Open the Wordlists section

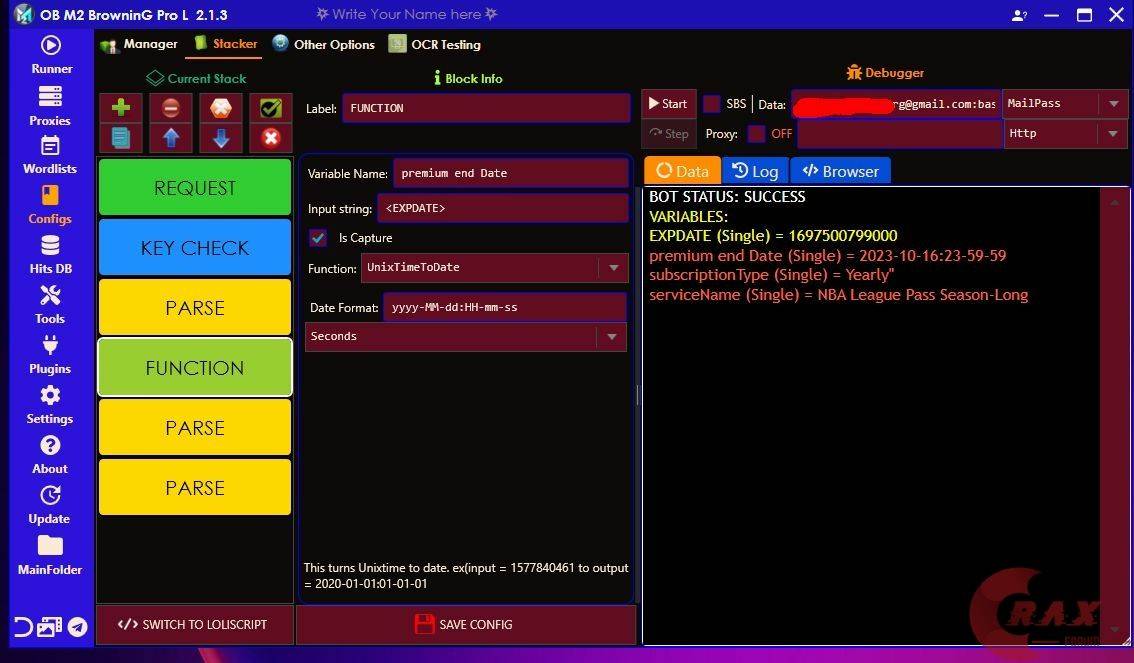click(x=50, y=155)
